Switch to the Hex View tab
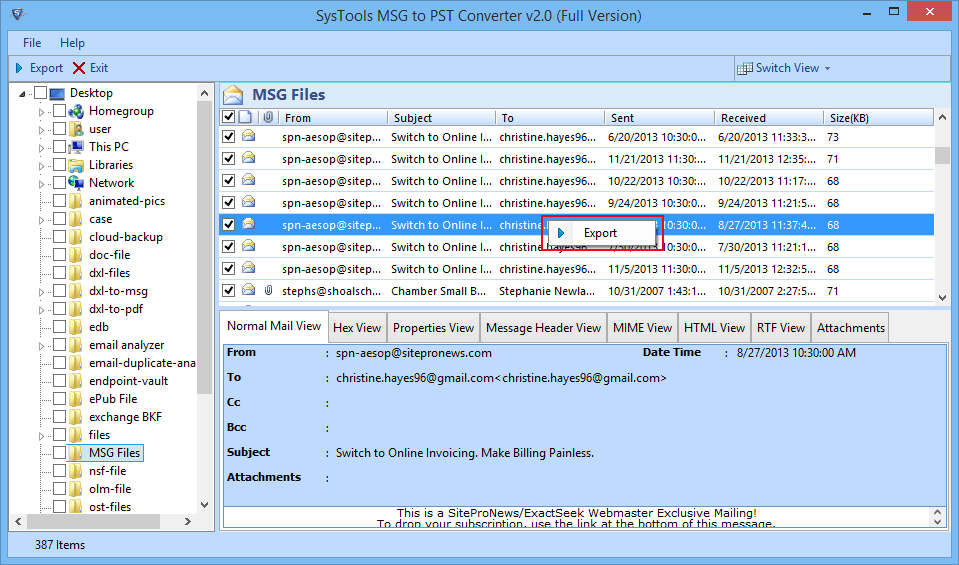959x565 pixels. tap(357, 328)
